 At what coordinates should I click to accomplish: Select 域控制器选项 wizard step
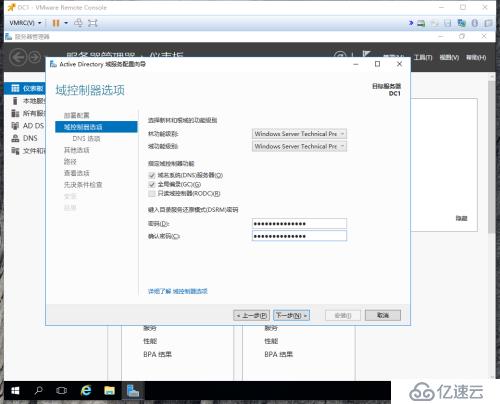96,127
